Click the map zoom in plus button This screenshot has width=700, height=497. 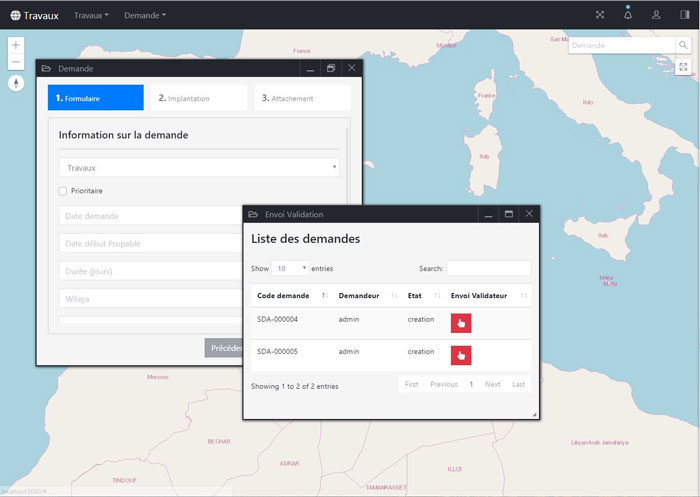point(16,45)
